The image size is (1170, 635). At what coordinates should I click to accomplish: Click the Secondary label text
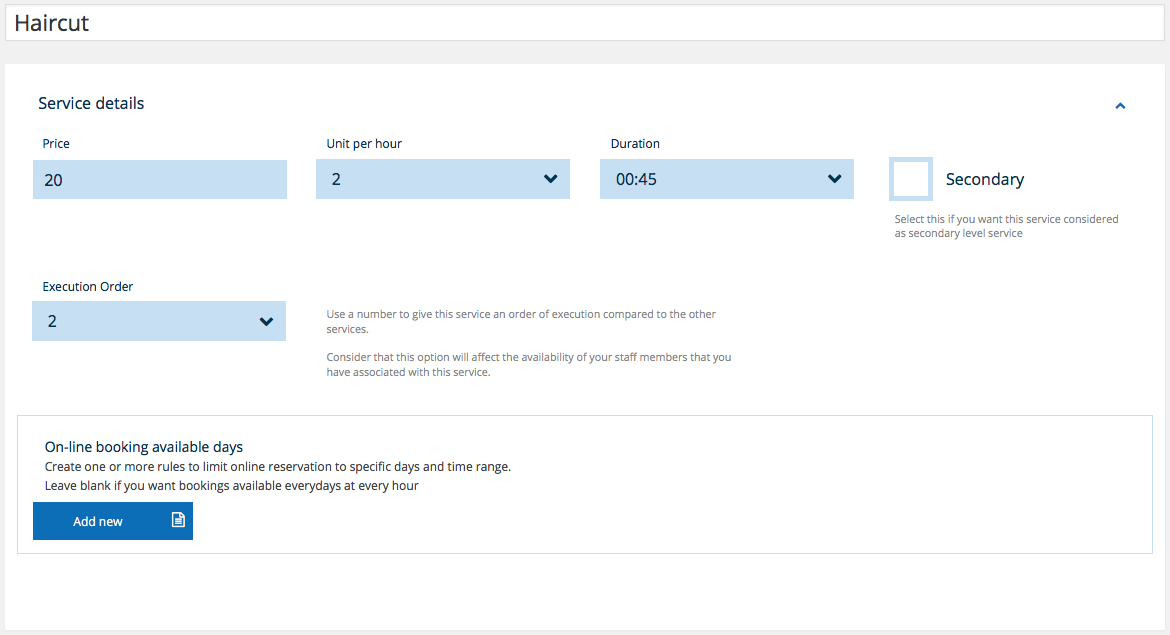click(x=984, y=179)
